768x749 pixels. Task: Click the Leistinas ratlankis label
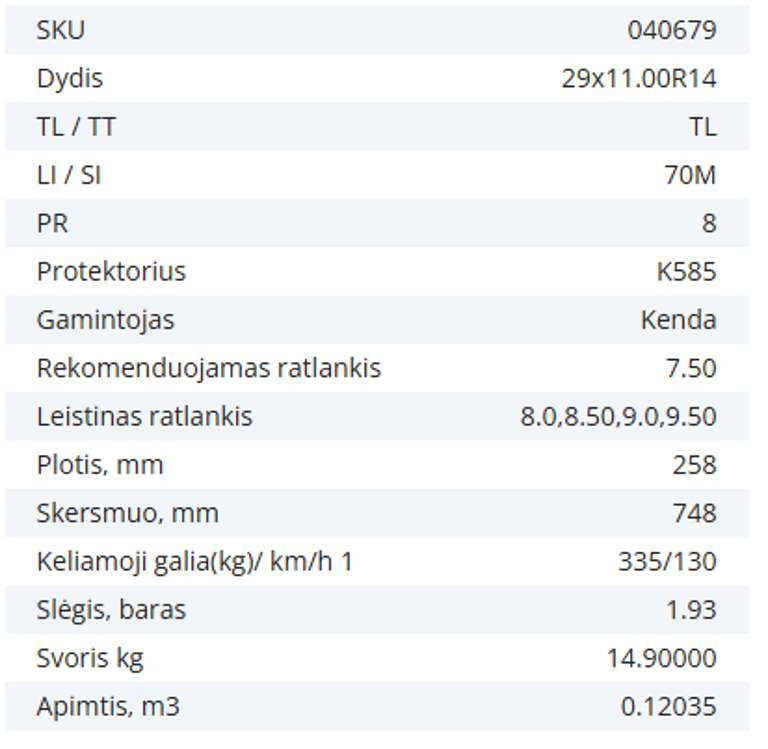pyautogui.click(x=144, y=416)
